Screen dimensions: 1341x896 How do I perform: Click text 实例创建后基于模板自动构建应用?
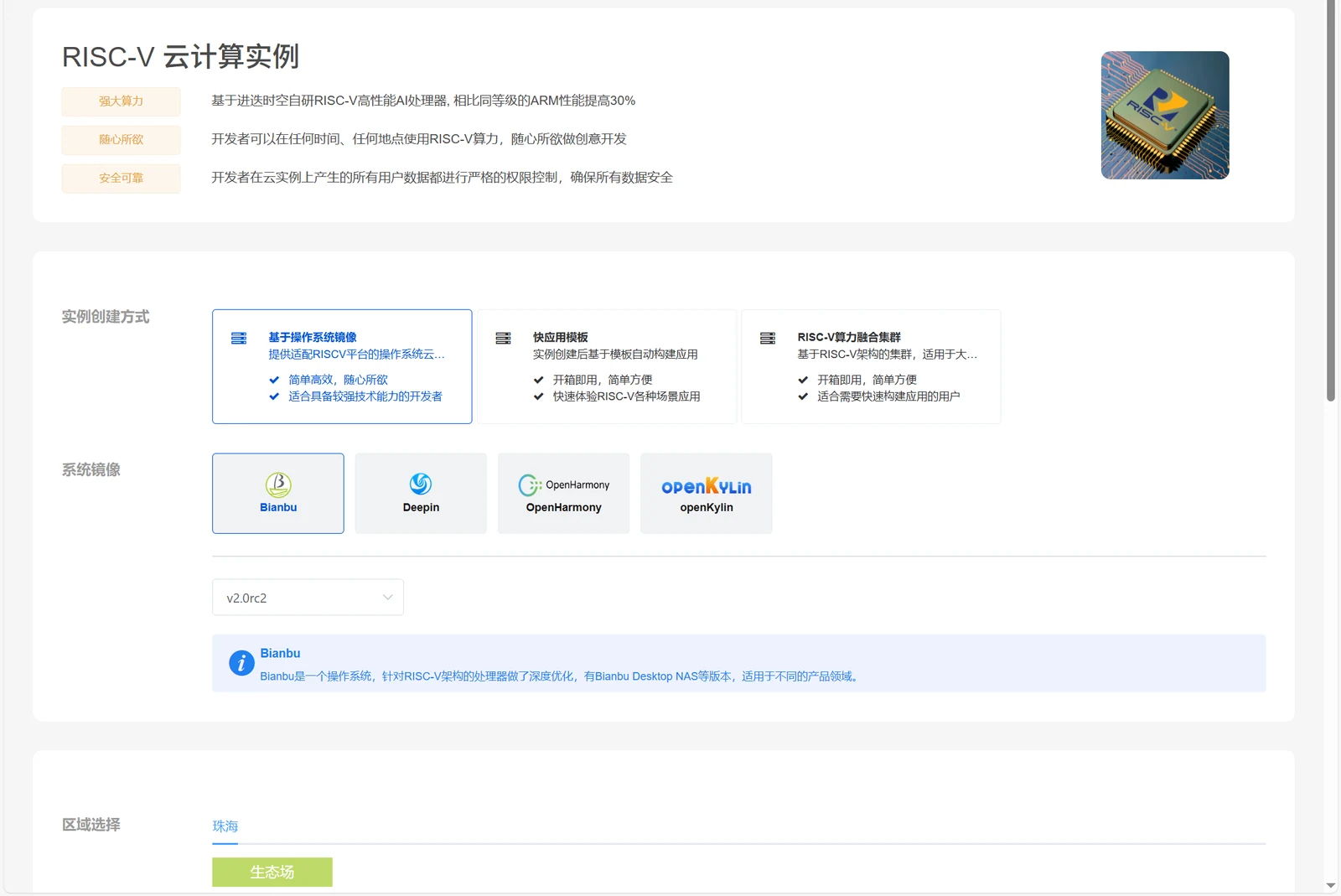point(615,355)
